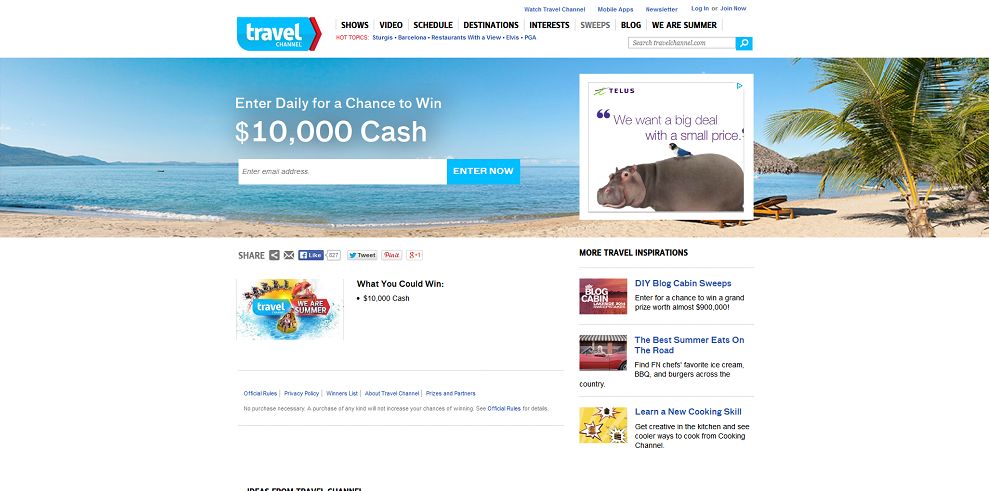This screenshot has height=491, width=989.
Task: Click the Winners List link
Action: pos(342,393)
